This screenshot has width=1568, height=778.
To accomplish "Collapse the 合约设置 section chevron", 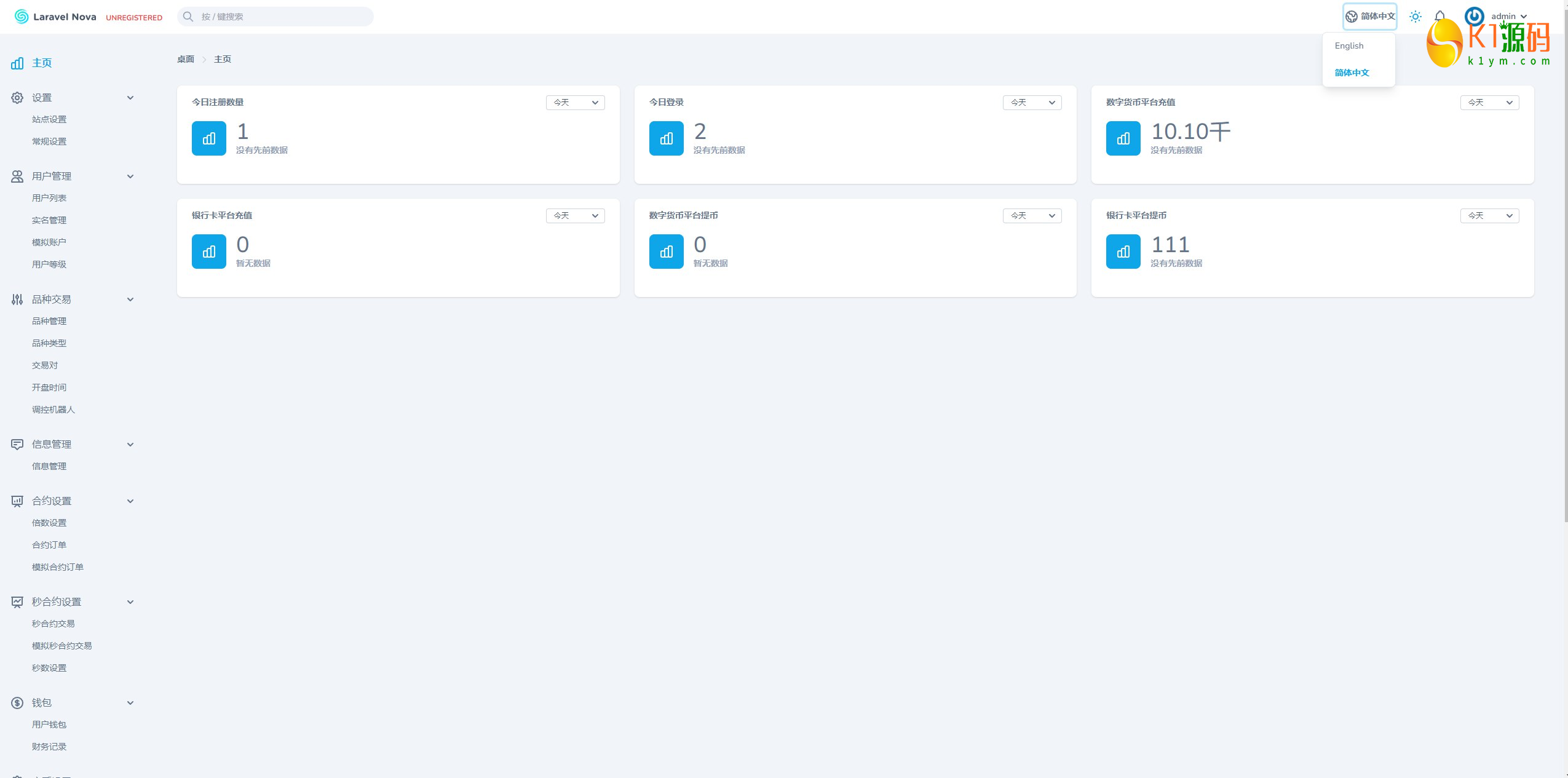I will pyautogui.click(x=130, y=501).
